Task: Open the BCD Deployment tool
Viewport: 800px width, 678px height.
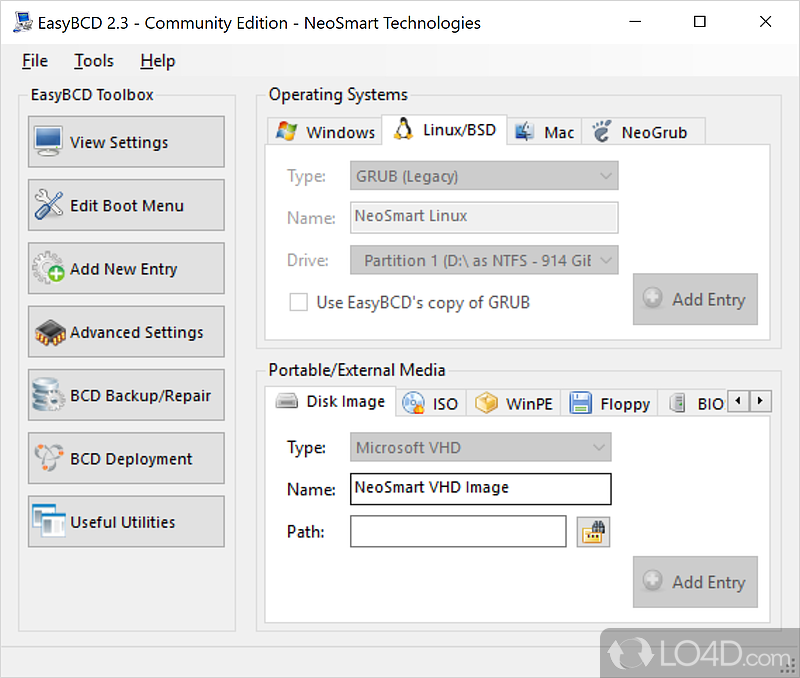Action: click(126, 459)
